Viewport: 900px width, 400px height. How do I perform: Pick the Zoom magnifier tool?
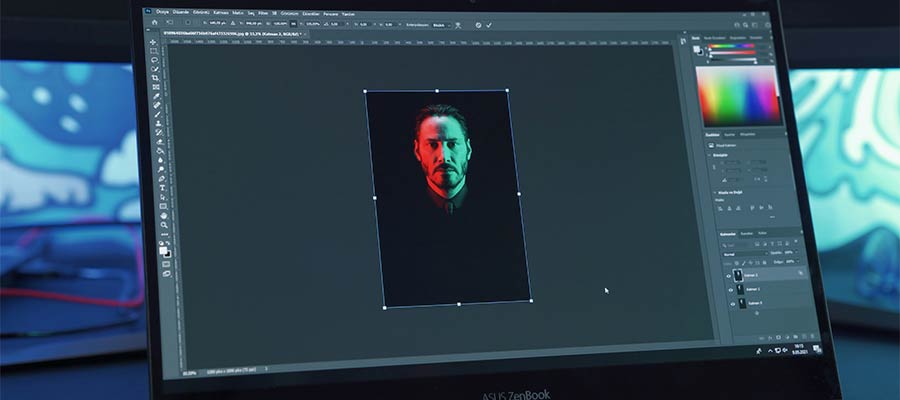coord(165,226)
